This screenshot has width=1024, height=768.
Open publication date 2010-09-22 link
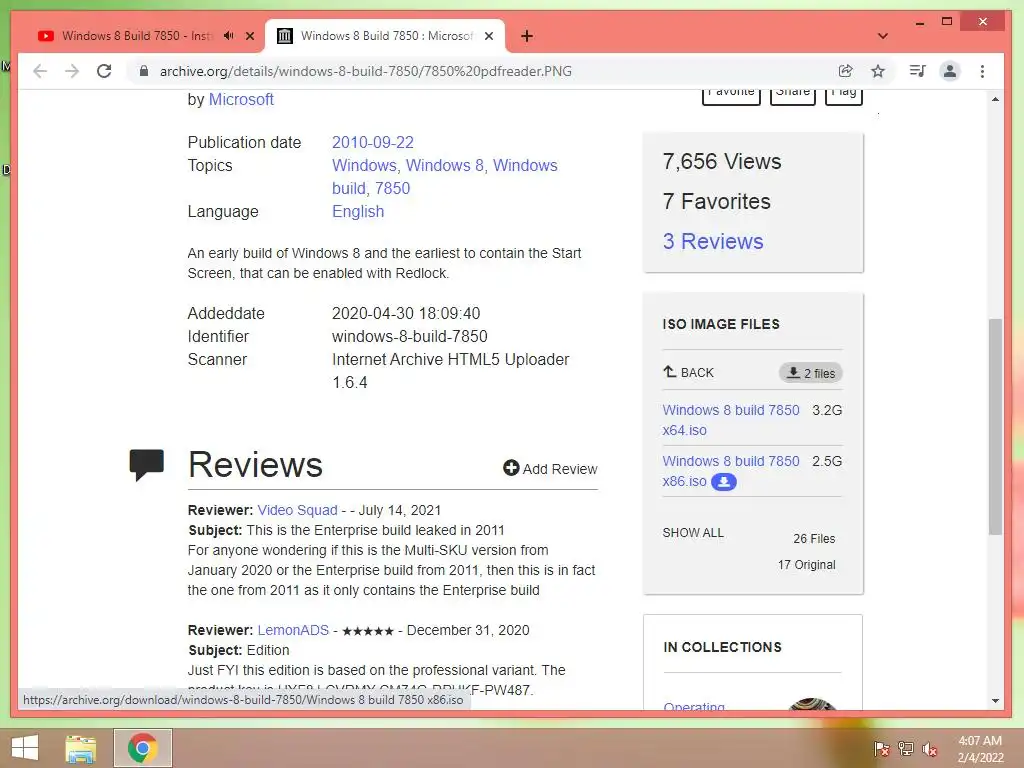(x=373, y=142)
